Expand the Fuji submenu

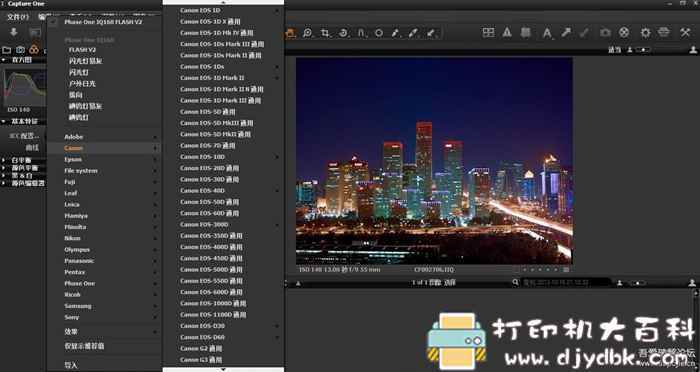(104, 182)
